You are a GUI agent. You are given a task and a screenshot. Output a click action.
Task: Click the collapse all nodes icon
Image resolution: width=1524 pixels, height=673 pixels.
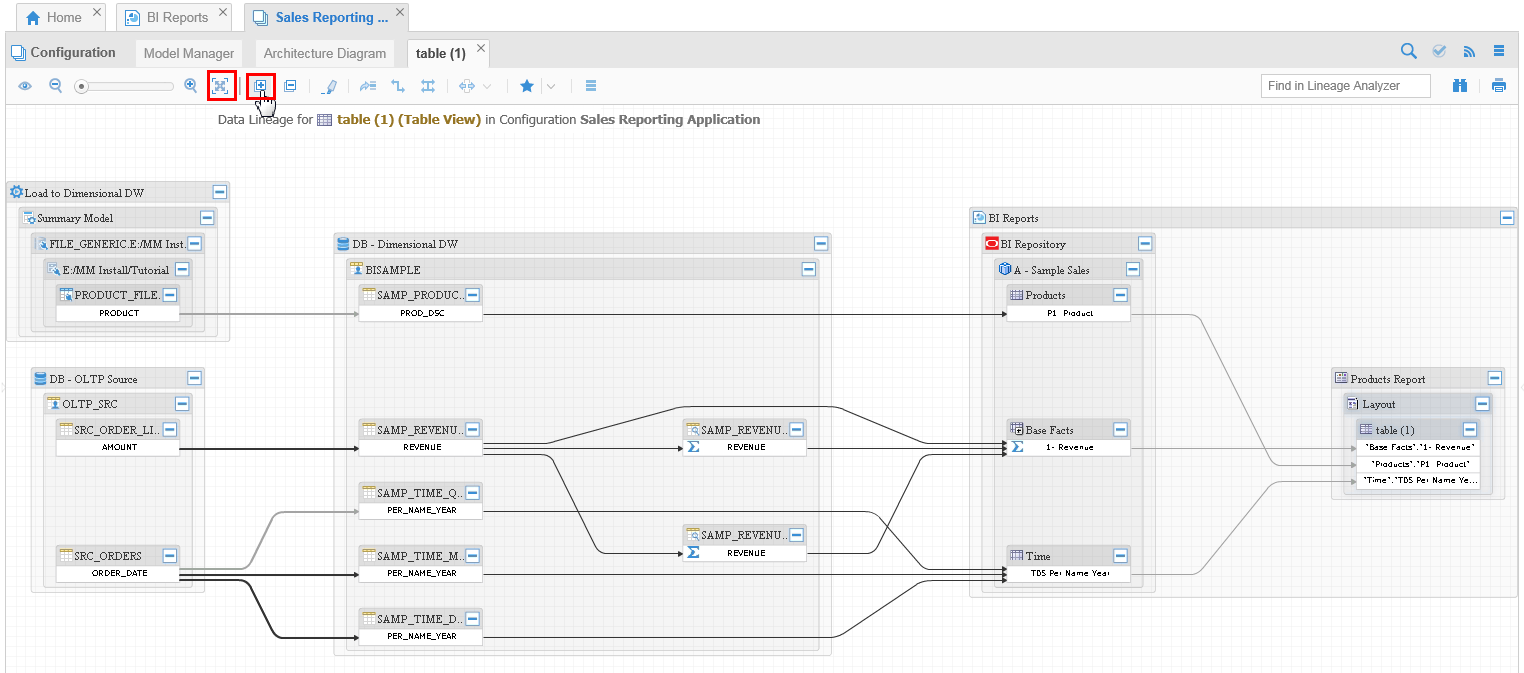click(x=290, y=86)
